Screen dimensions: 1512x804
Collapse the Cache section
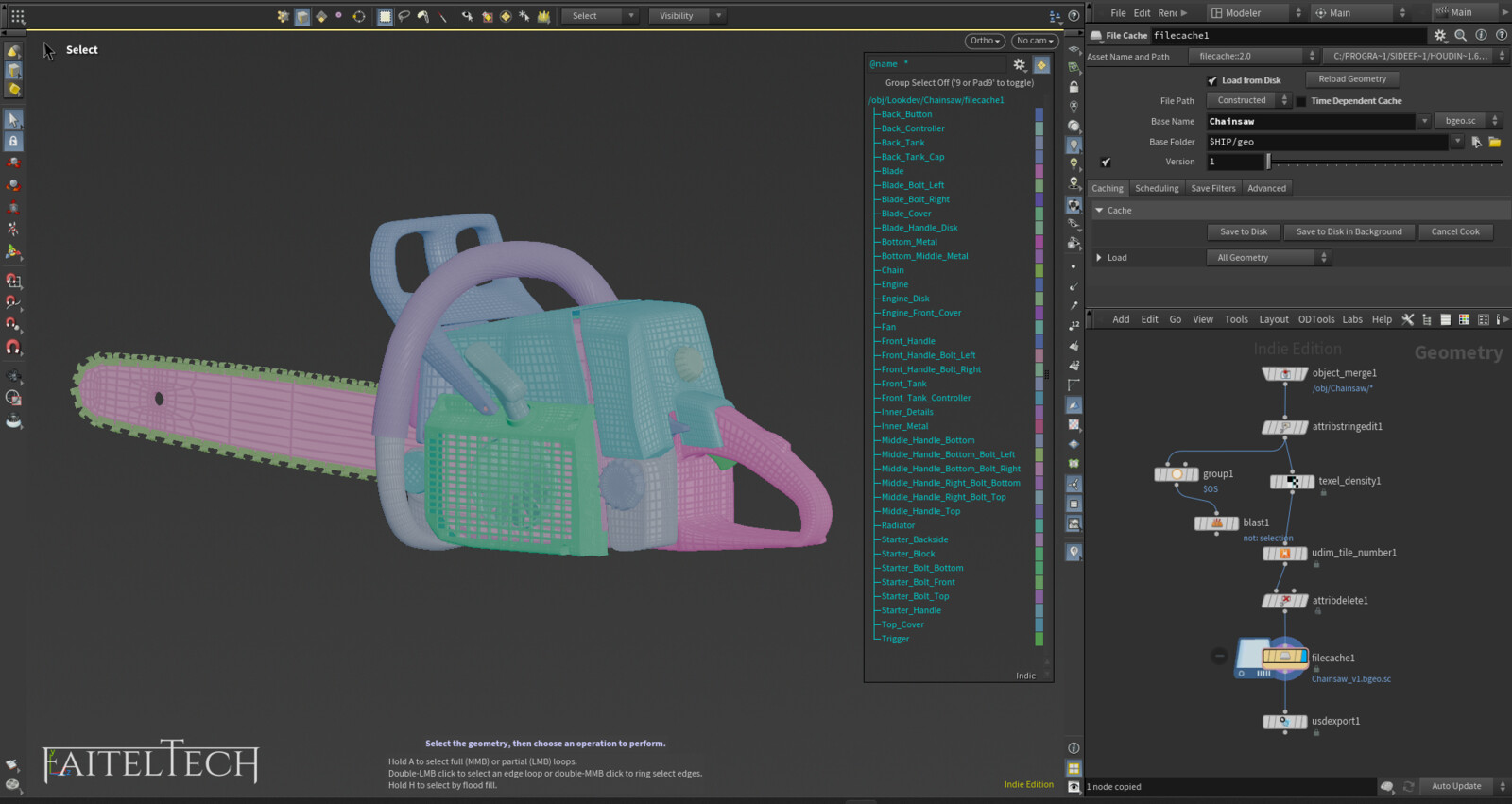(1099, 211)
